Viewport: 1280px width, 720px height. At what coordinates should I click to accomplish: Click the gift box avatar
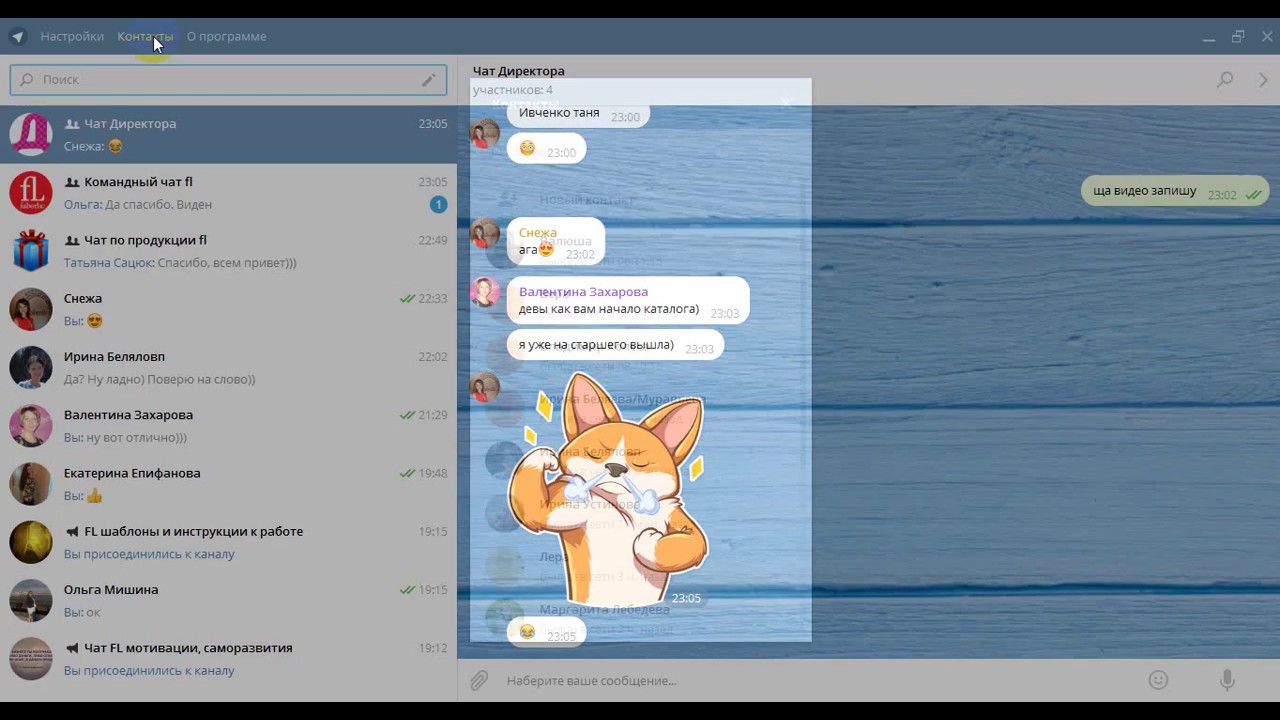[x=31, y=251]
